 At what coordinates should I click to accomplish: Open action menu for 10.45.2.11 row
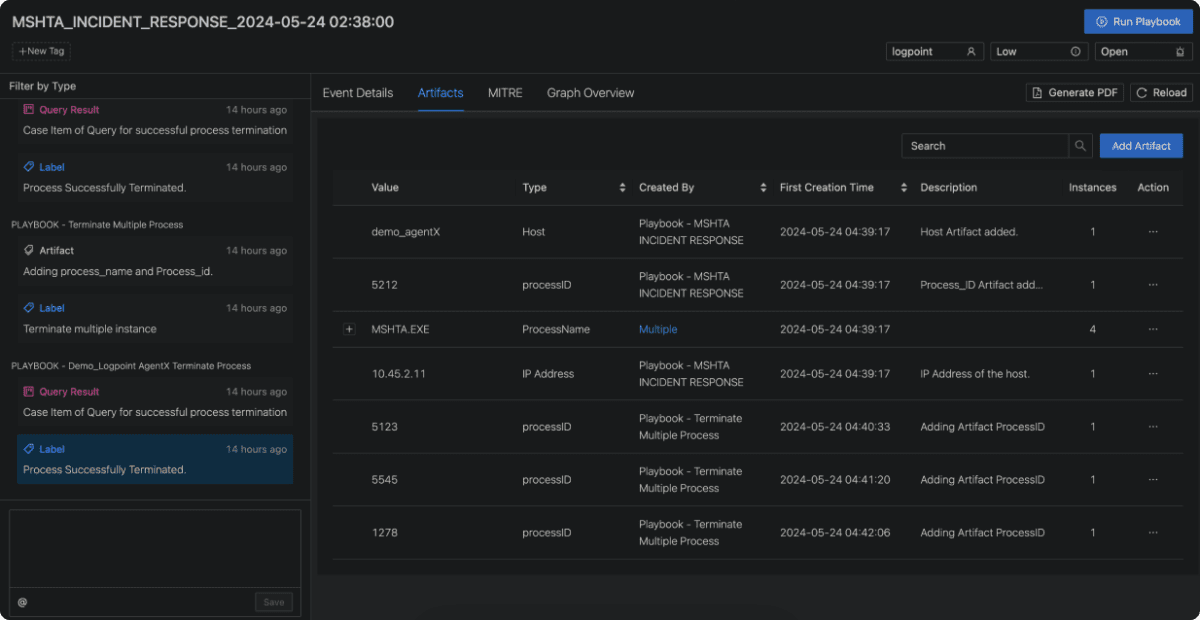coord(1153,374)
